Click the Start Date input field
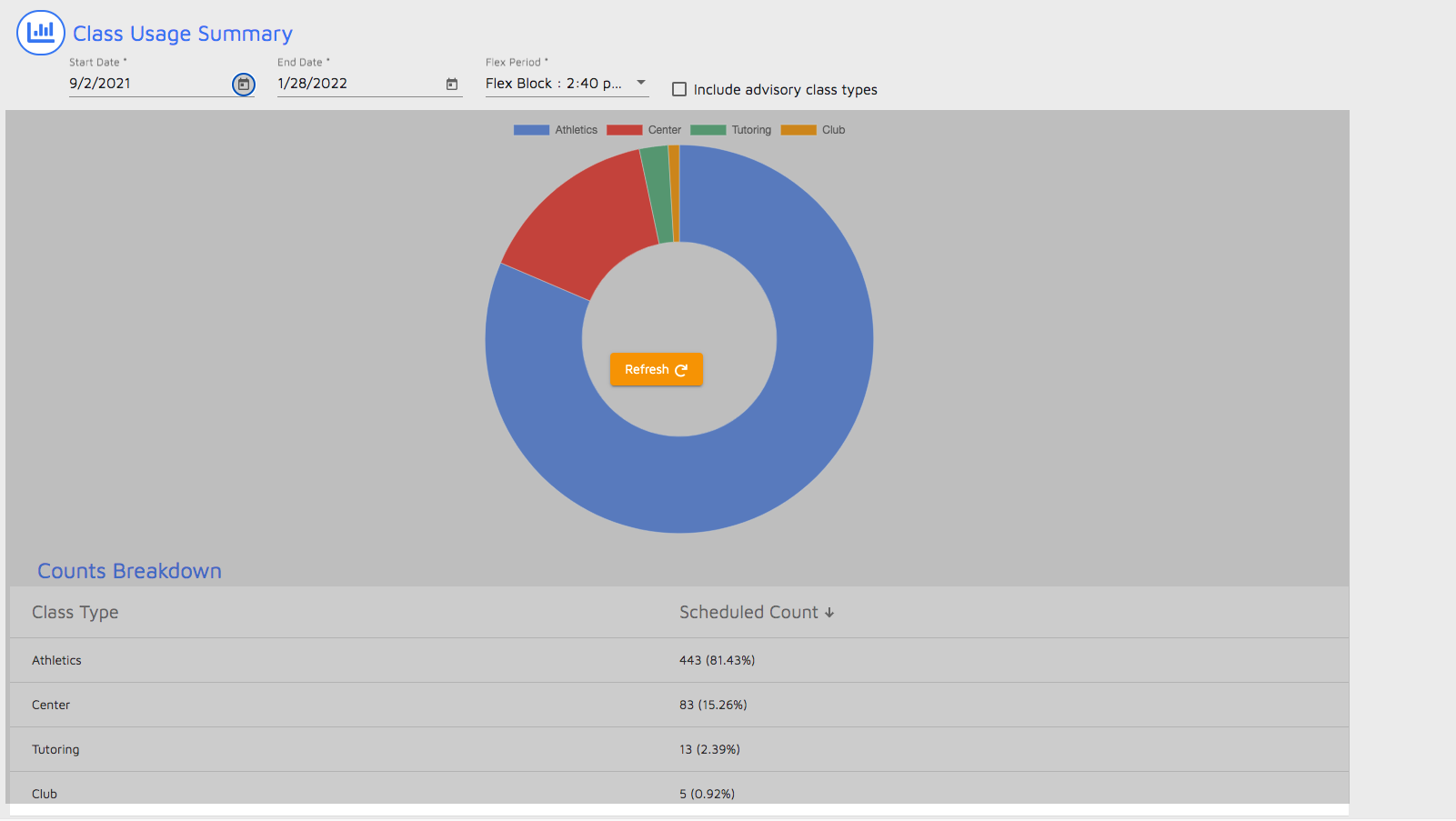Image resolution: width=1456 pixels, height=821 pixels. (146, 84)
